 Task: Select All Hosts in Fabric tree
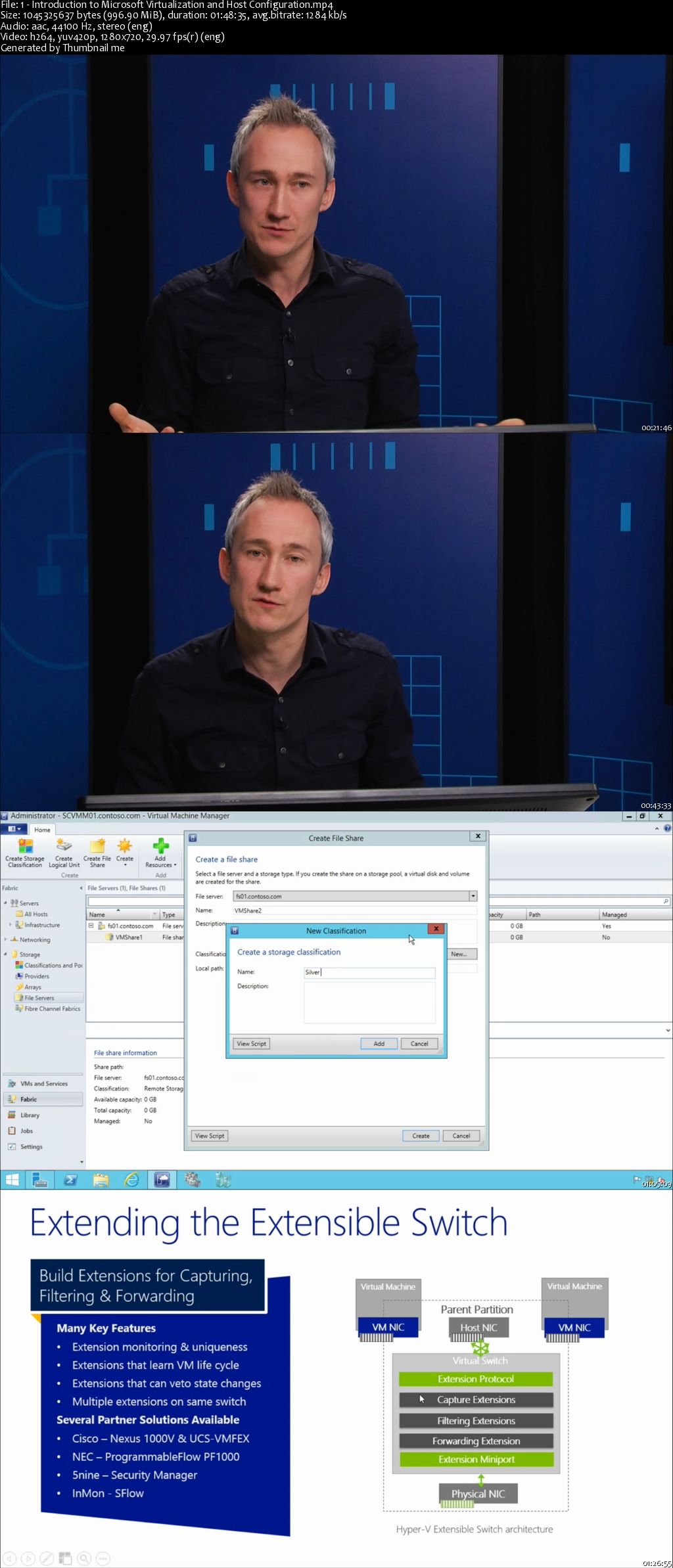coord(35,914)
